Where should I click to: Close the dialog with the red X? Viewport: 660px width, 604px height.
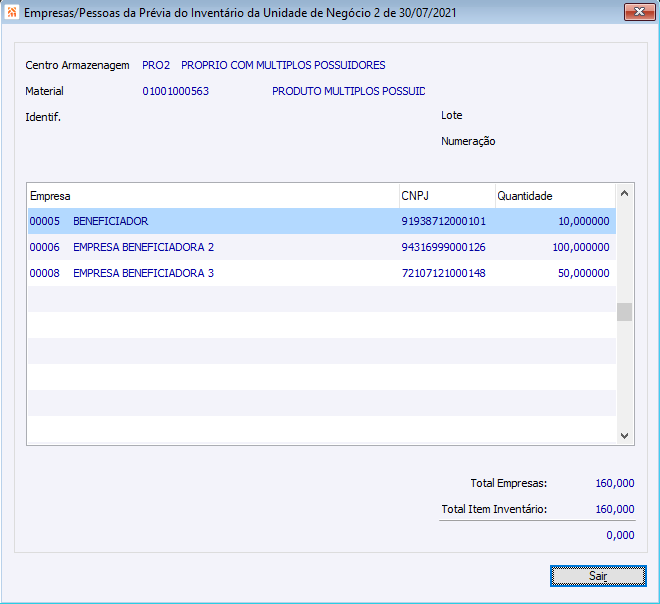point(639,12)
